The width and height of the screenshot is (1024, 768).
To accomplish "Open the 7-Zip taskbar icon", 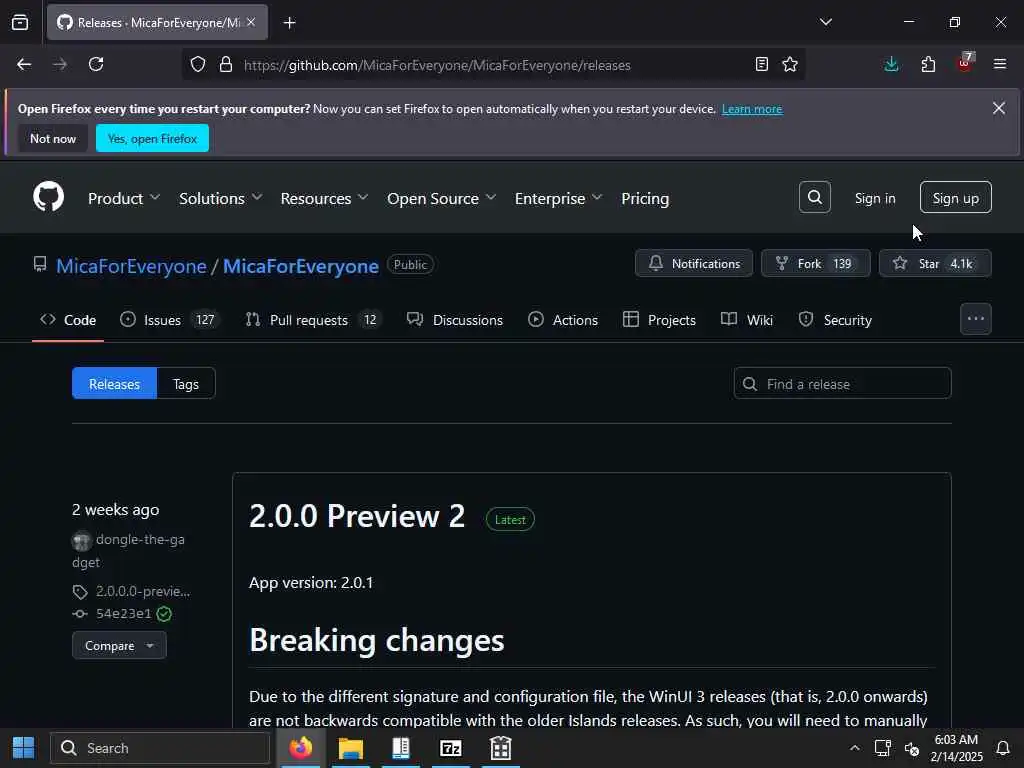I will tap(451, 748).
